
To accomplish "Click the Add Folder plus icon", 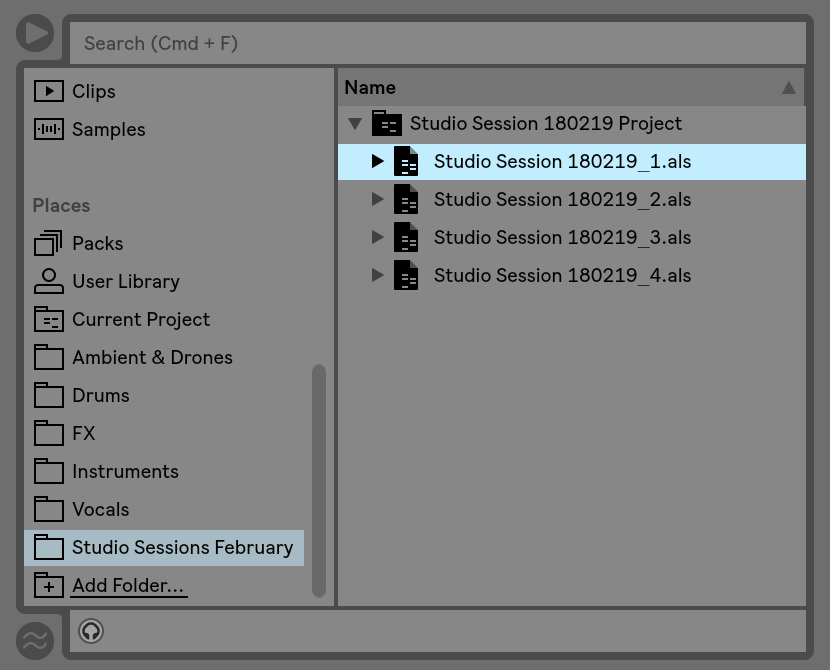I will (48, 586).
